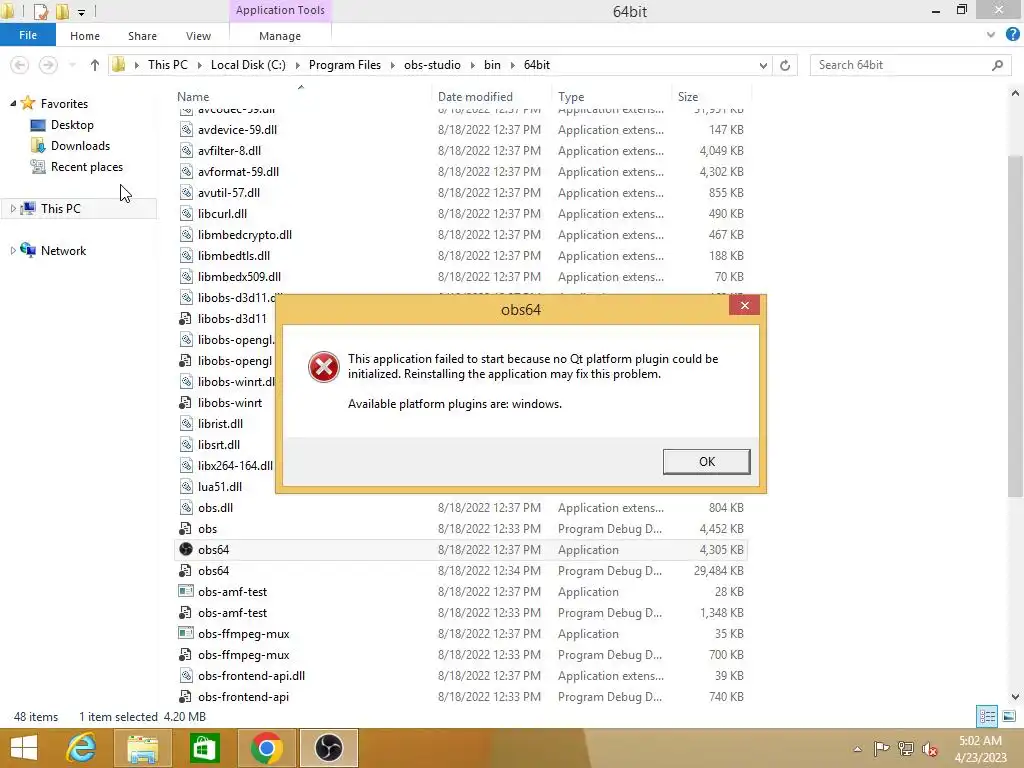Click This PC in the address breadcrumb
The image size is (1024, 768).
pos(168,65)
